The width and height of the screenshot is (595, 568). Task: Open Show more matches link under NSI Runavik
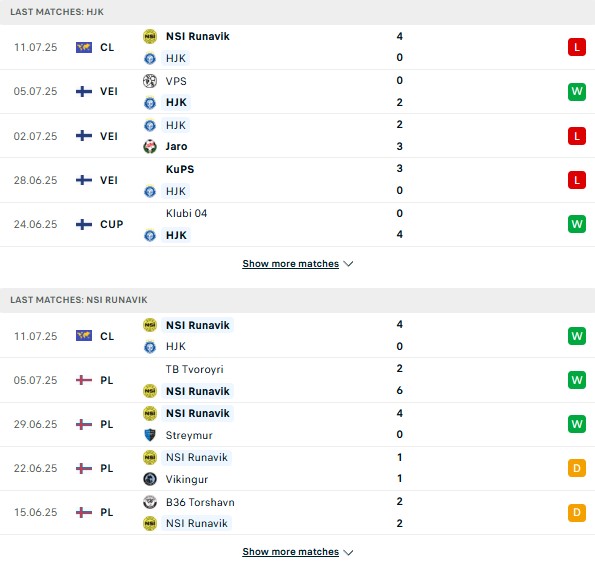pos(291,552)
